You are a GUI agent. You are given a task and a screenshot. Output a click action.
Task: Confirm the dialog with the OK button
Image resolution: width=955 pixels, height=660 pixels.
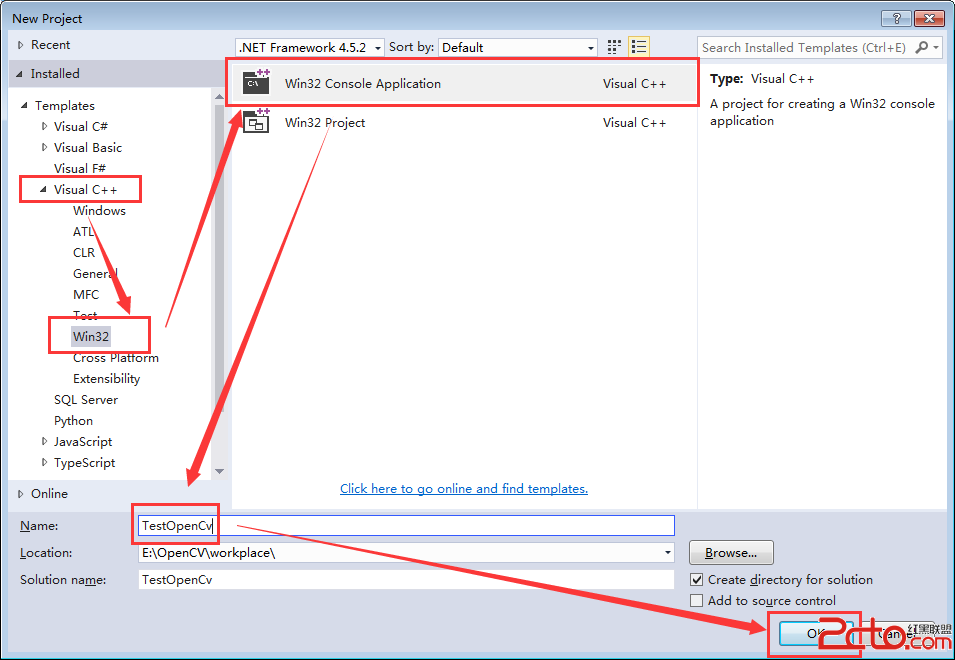[814, 634]
